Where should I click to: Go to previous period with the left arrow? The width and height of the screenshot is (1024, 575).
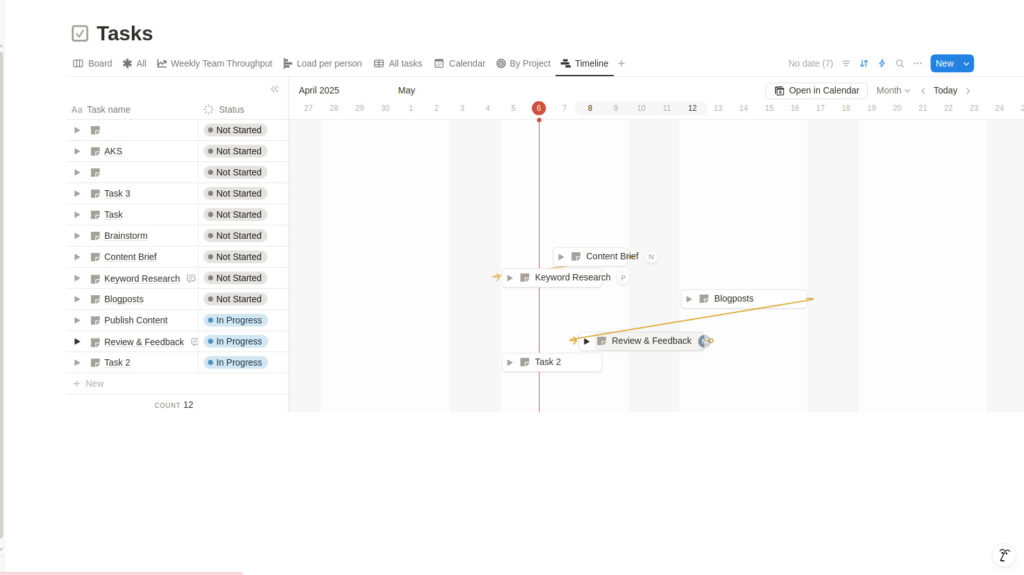click(923, 91)
